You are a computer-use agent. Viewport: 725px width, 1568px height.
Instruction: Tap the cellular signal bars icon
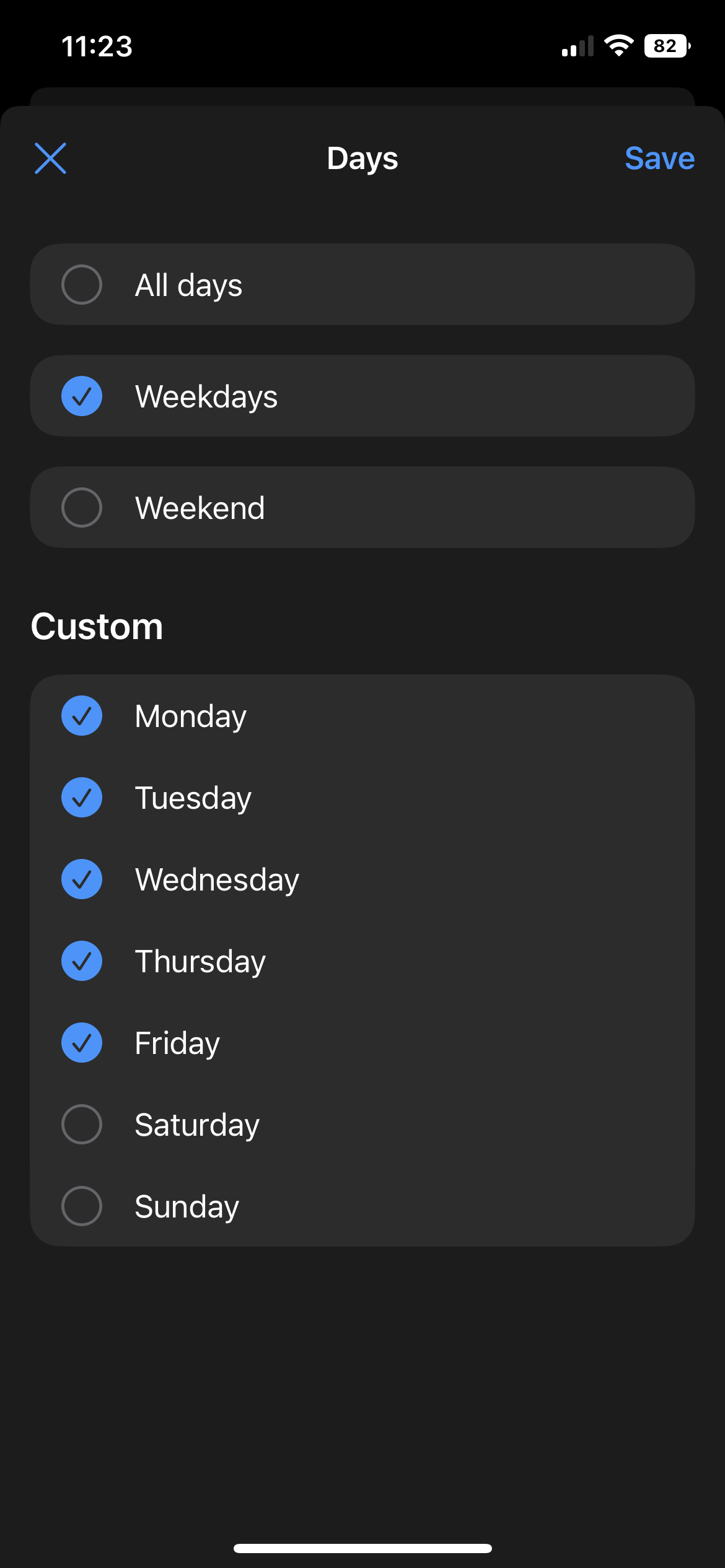[578, 47]
